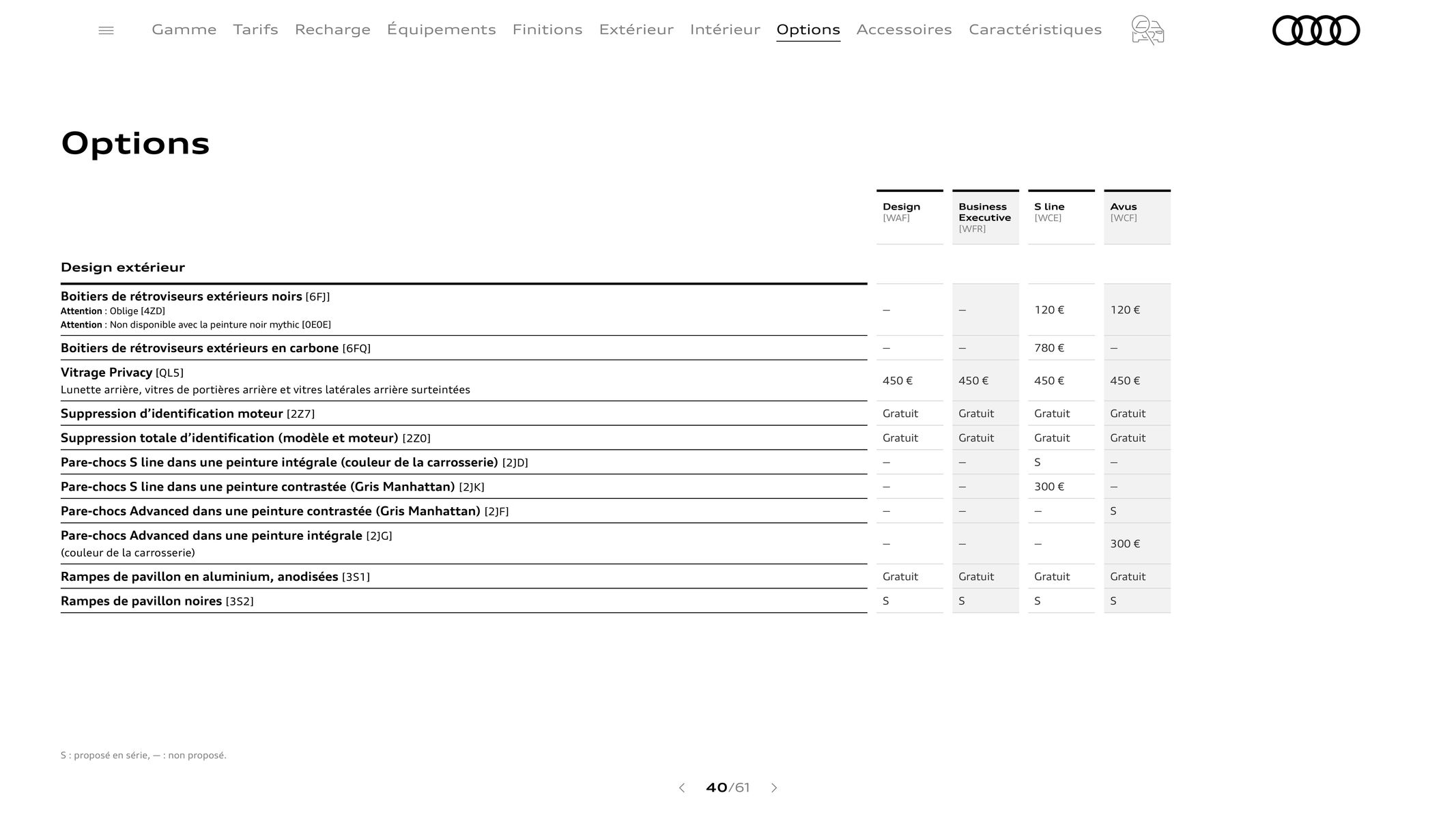Click the page counter 40/61
Viewport: 1456px width, 819px height.
point(728,788)
